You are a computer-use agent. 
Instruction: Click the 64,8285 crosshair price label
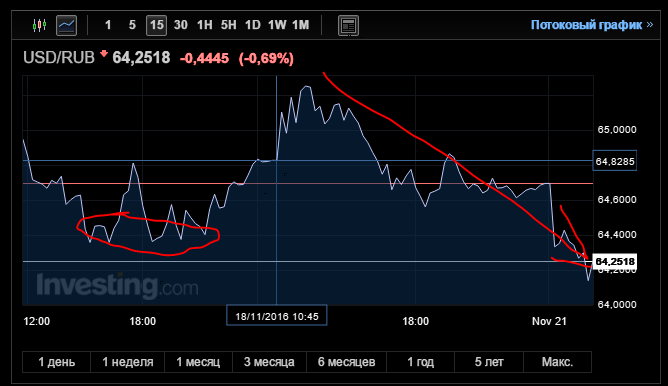(x=615, y=161)
